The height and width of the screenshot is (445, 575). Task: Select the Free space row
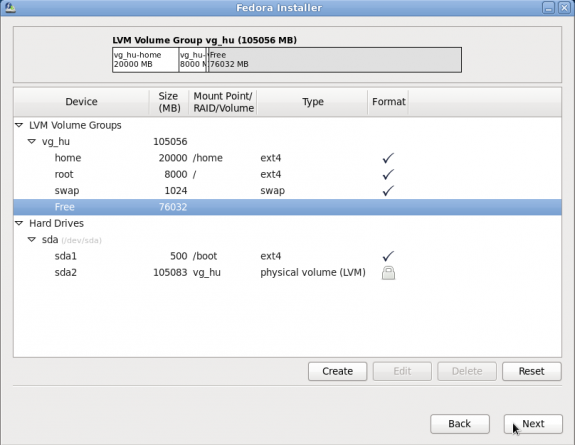pos(288,207)
